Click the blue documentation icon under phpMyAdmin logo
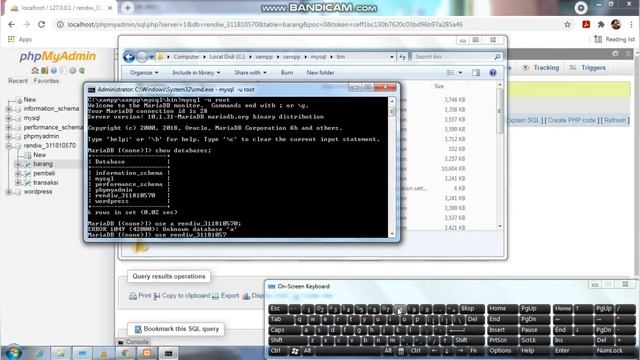This screenshot has width=640, height=360. (54, 71)
